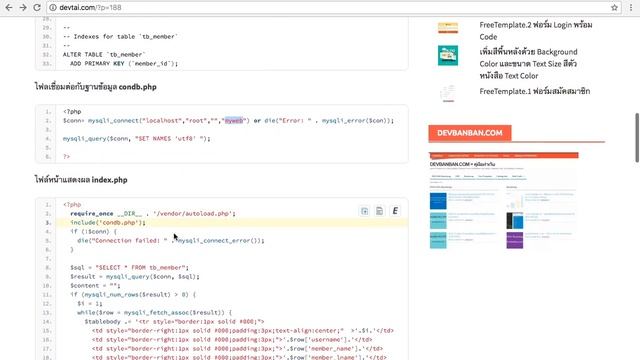Viewport: 640px width, 360px height.
Task: Go back using the browser back arrow
Action: (9, 7)
